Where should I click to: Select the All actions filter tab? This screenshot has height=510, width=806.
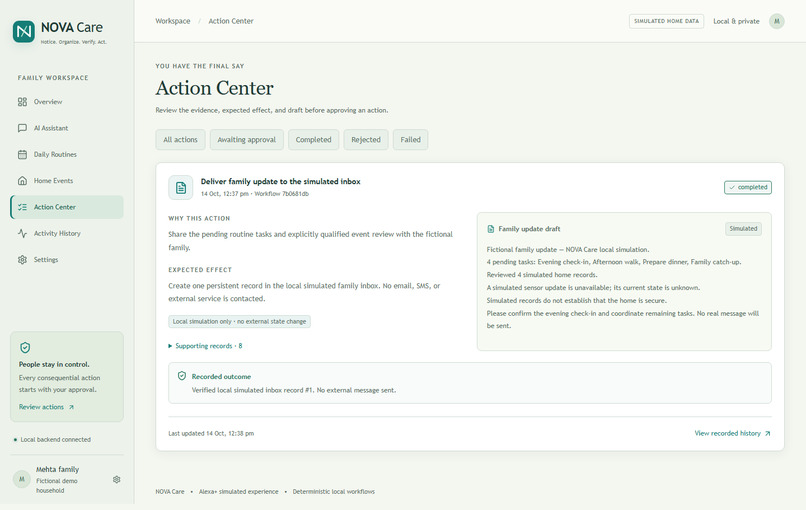point(180,140)
